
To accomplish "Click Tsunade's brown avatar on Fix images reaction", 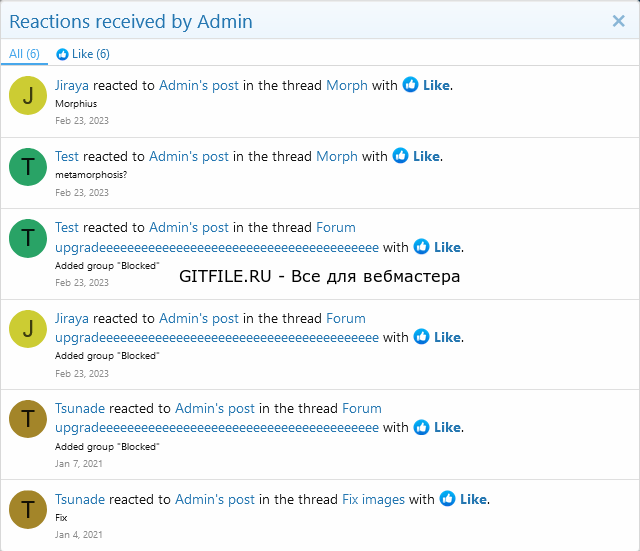I will 28,509.
